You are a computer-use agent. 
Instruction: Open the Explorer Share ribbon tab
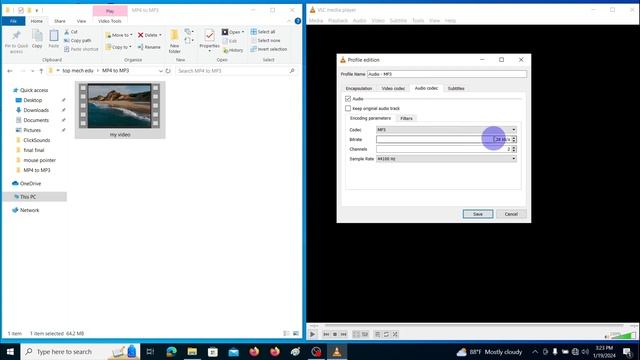coord(60,21)
